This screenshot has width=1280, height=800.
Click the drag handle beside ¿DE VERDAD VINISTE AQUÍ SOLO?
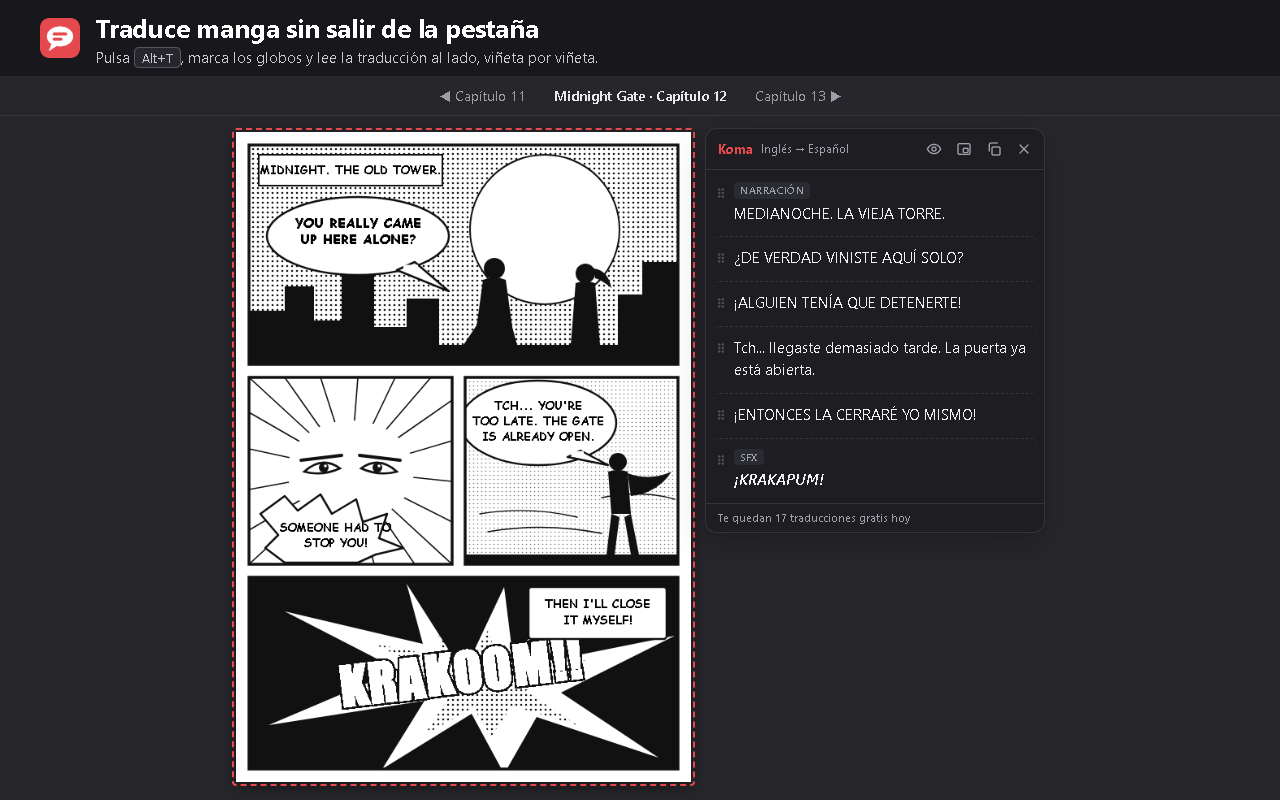[721, 258]
